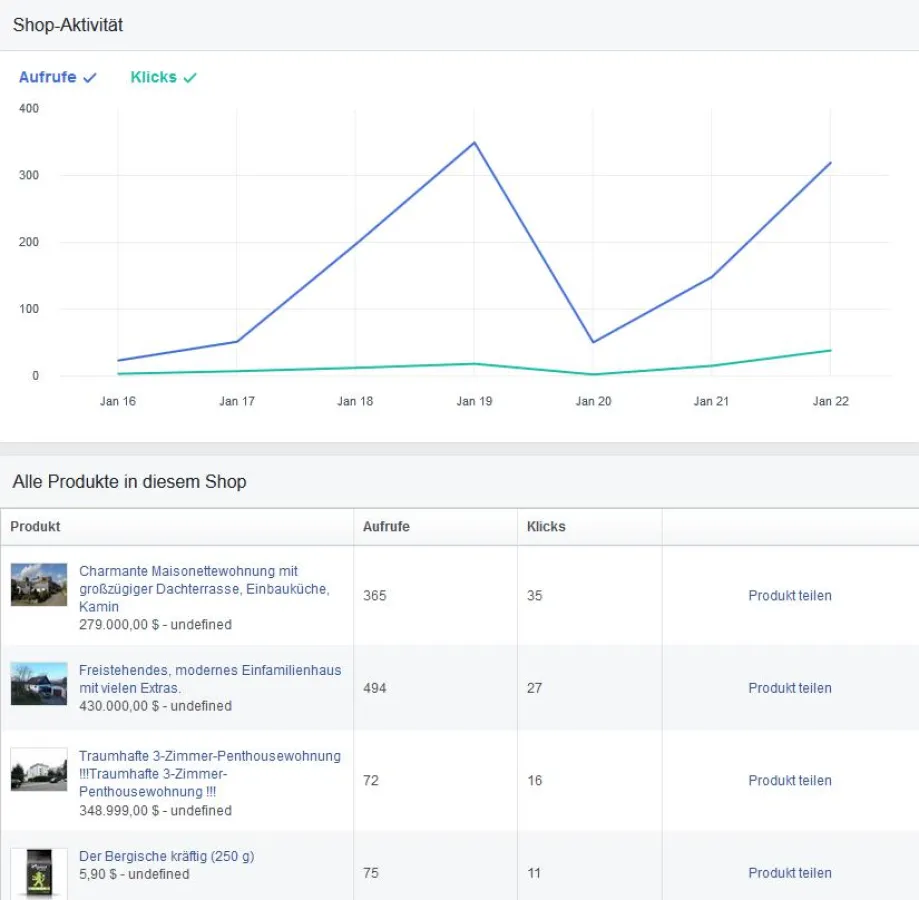Open the Der Bergische kräftig thumbnail
The height and width of the screenshot is (900, 919).
tap(39, 872)
